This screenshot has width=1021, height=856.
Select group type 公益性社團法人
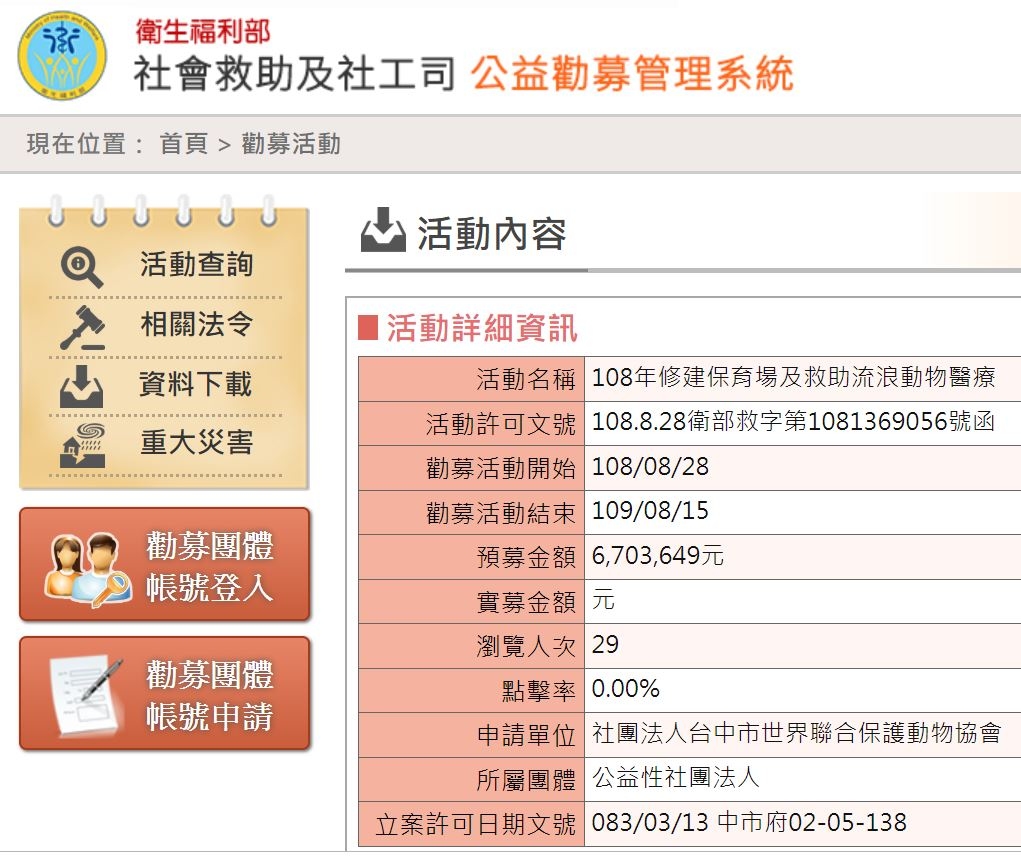[675, 777]
